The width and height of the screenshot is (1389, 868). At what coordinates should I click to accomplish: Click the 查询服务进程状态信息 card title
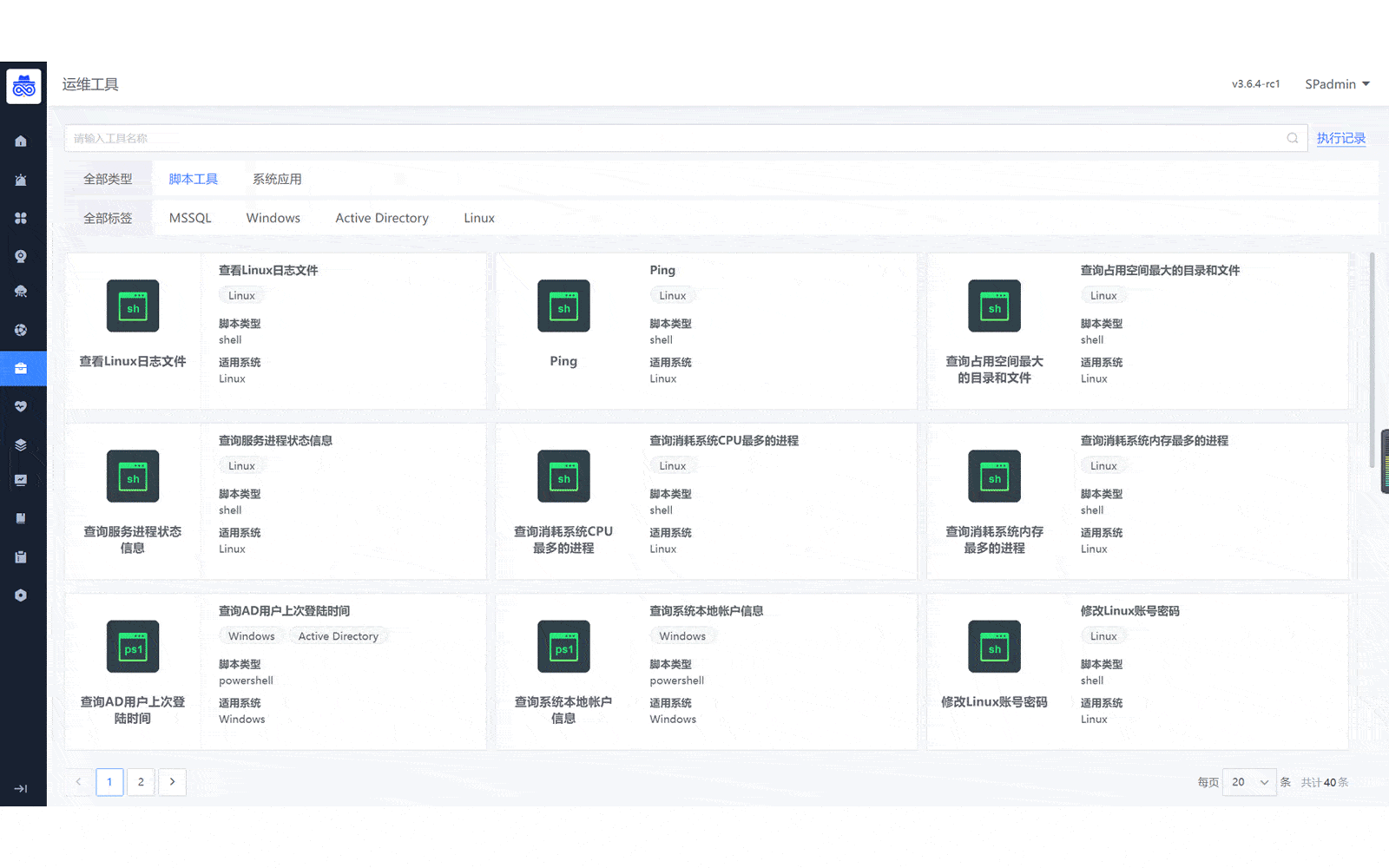[275, 440]
